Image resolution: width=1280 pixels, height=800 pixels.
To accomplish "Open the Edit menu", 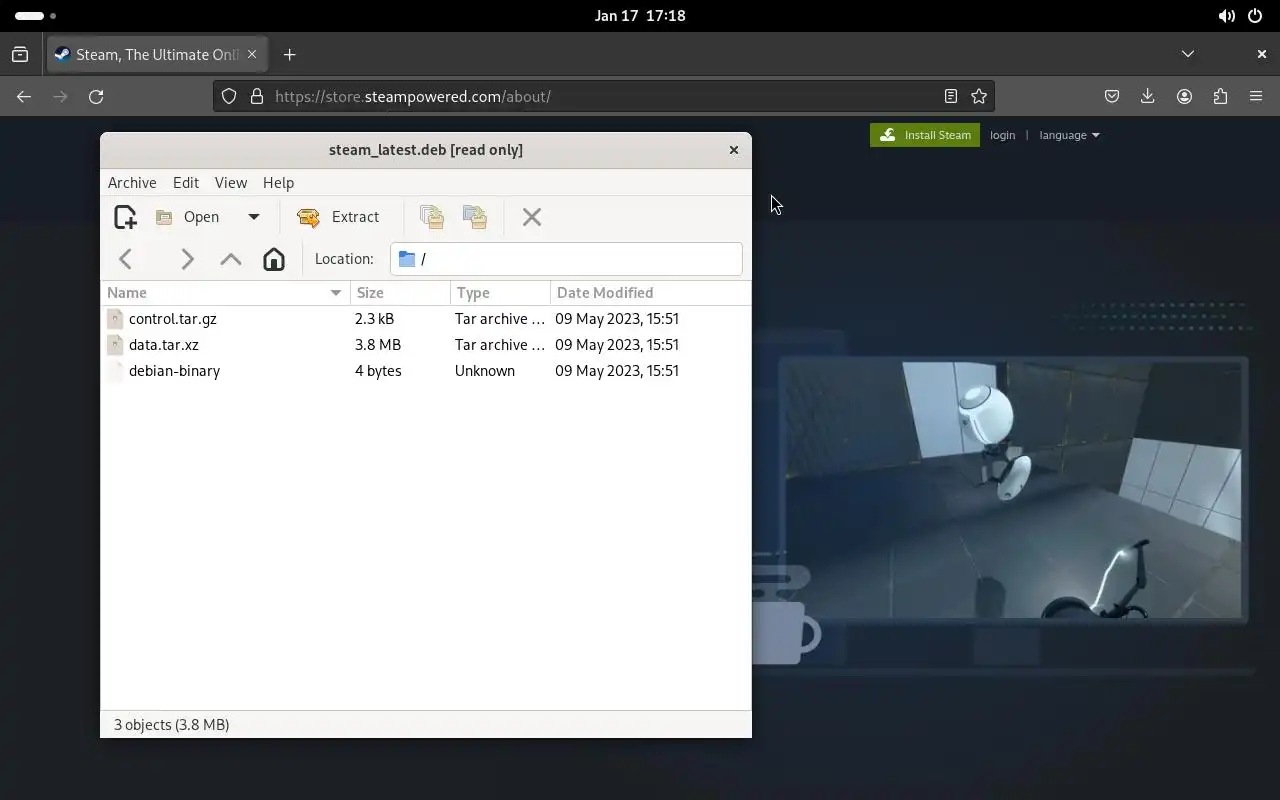I will (x=186, y=183).
